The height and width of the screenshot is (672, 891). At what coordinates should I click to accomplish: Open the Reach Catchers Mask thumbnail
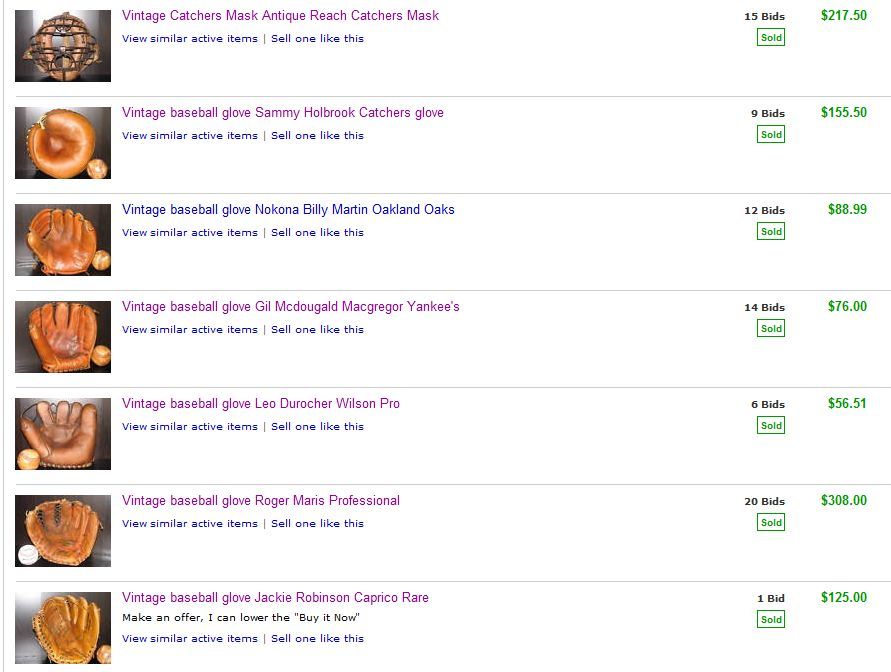click(x=63, y=46)
